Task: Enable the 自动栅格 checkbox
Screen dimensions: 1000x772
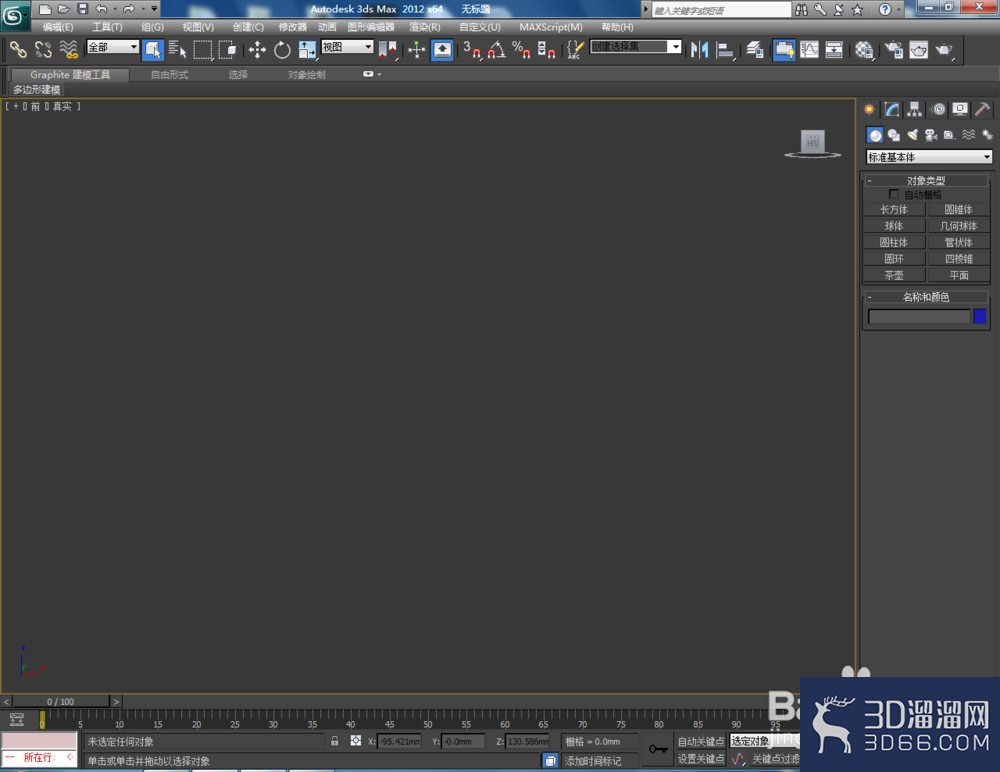Action: coord(893,194)
